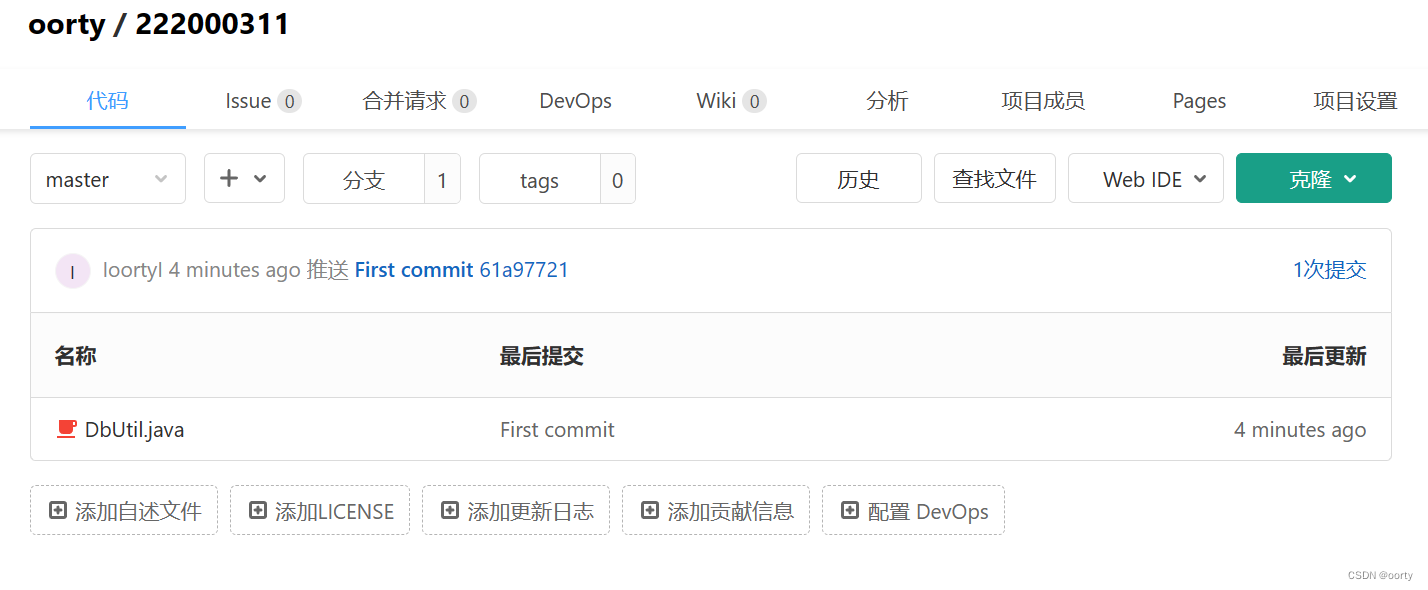Open the 合并请求 tab
Viewport: 1428px width, 590px height.
(x=419, y=100)
